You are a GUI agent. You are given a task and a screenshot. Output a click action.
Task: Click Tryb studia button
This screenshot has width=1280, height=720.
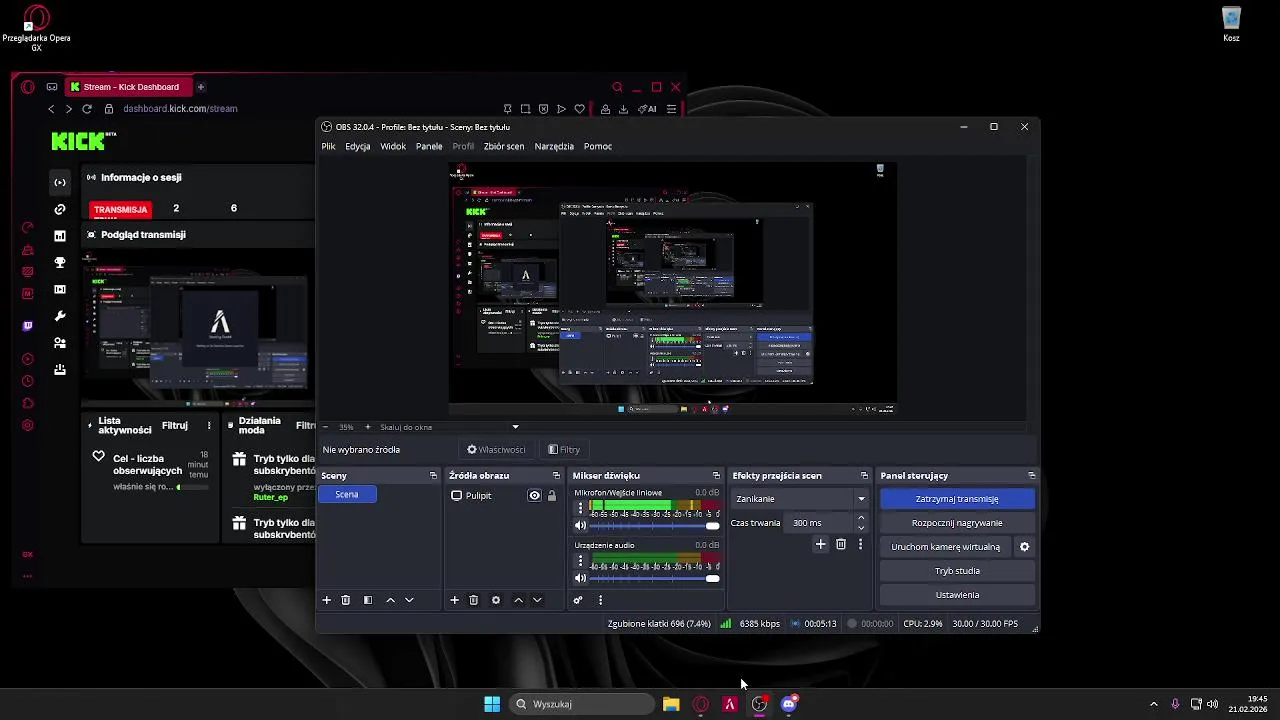pyautogui.click(x=957, y=571)
